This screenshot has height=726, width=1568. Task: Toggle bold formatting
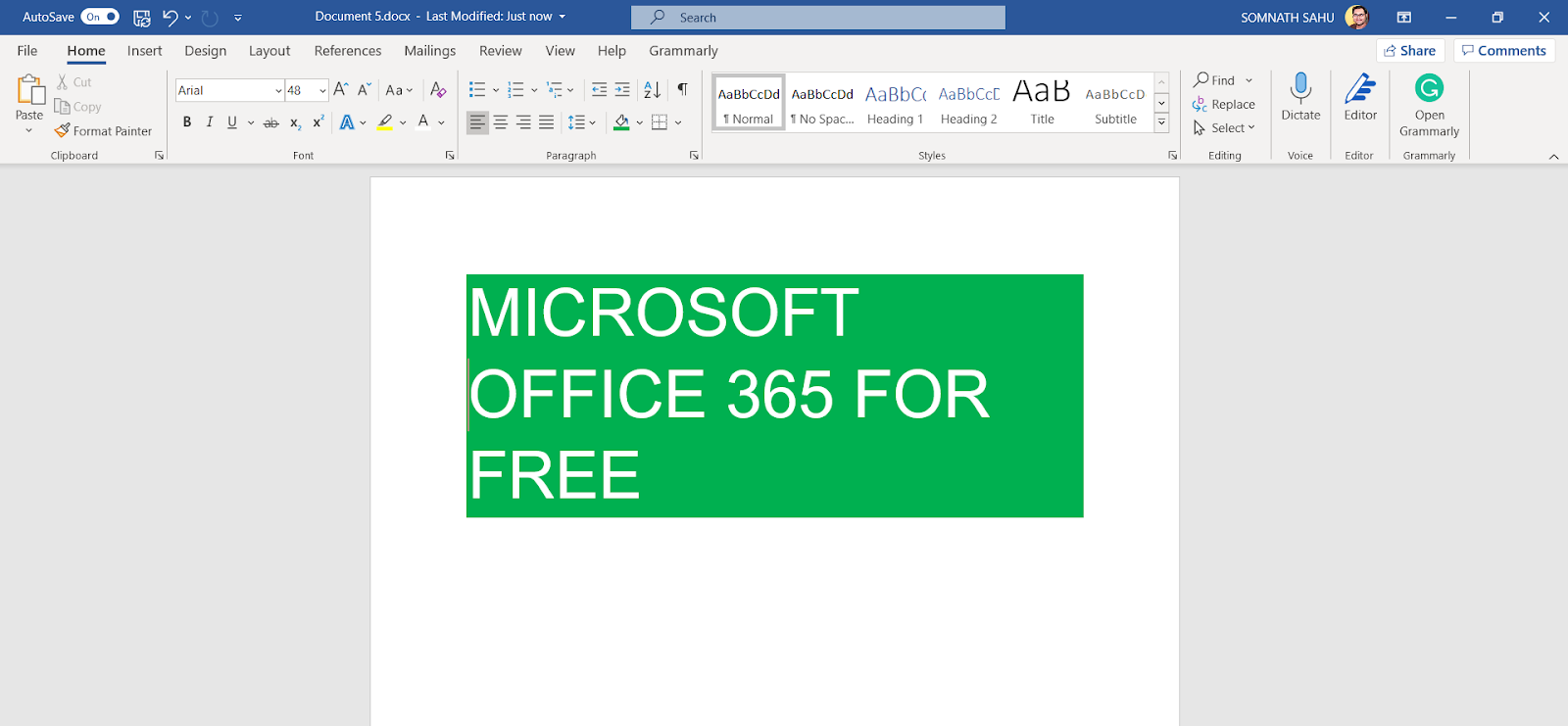point(187,122)
